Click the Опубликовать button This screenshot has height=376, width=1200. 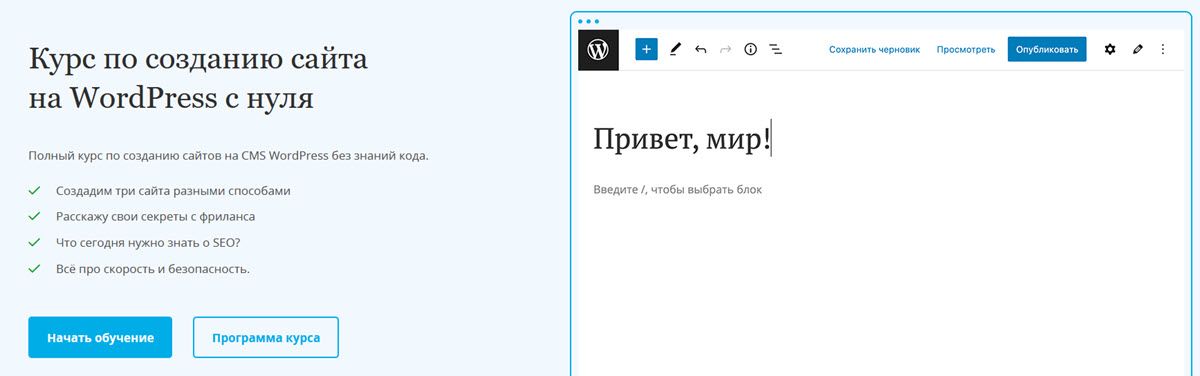[1047, 49]
